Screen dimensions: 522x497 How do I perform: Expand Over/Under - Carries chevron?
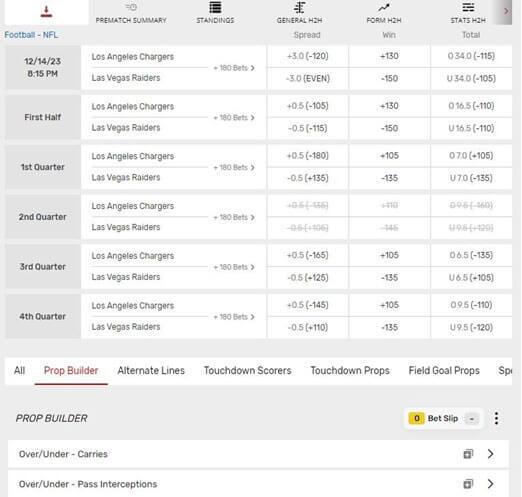coord(490,454)
